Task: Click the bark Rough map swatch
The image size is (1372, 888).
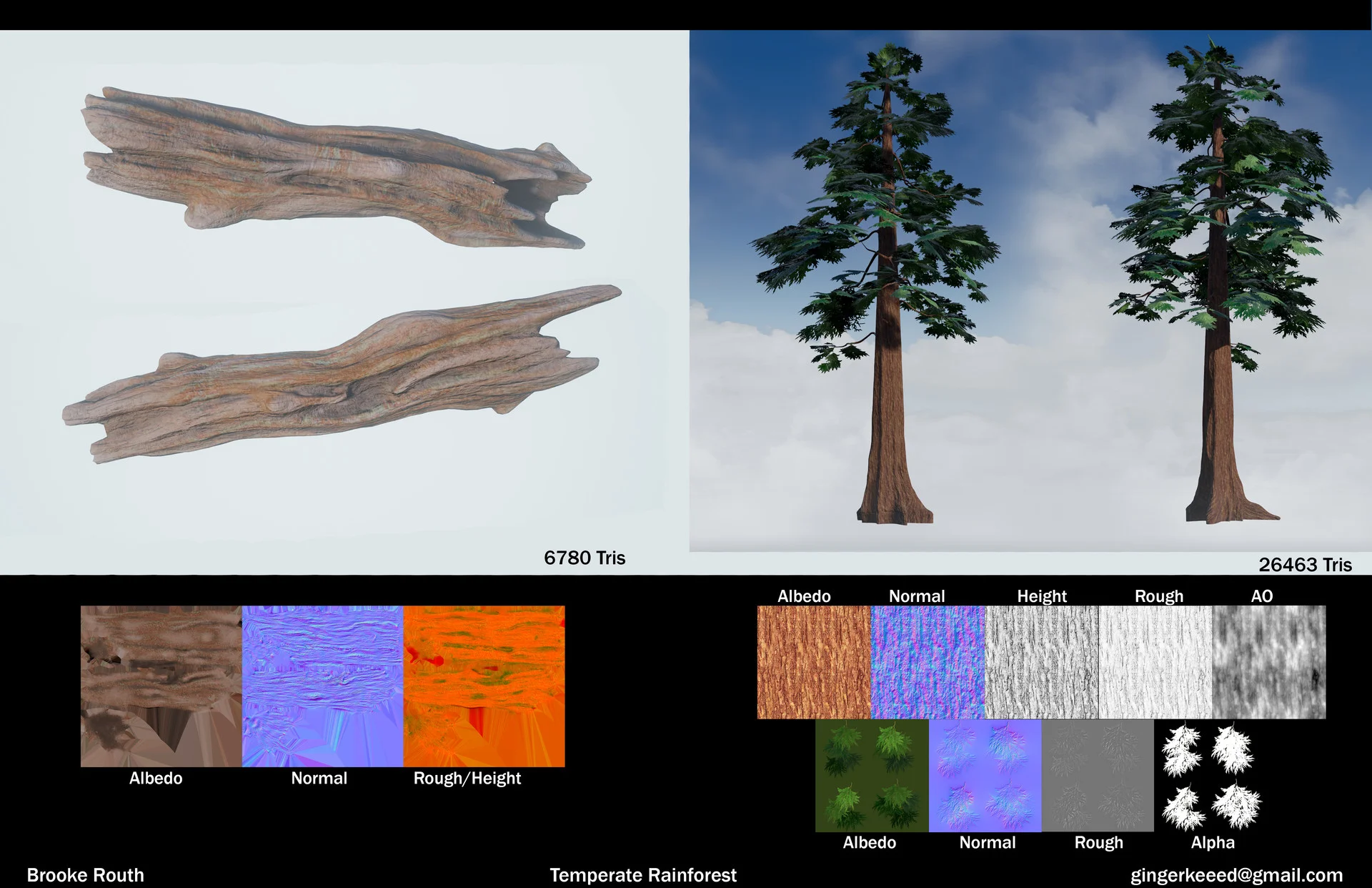Action: [x=1155, y=662]
